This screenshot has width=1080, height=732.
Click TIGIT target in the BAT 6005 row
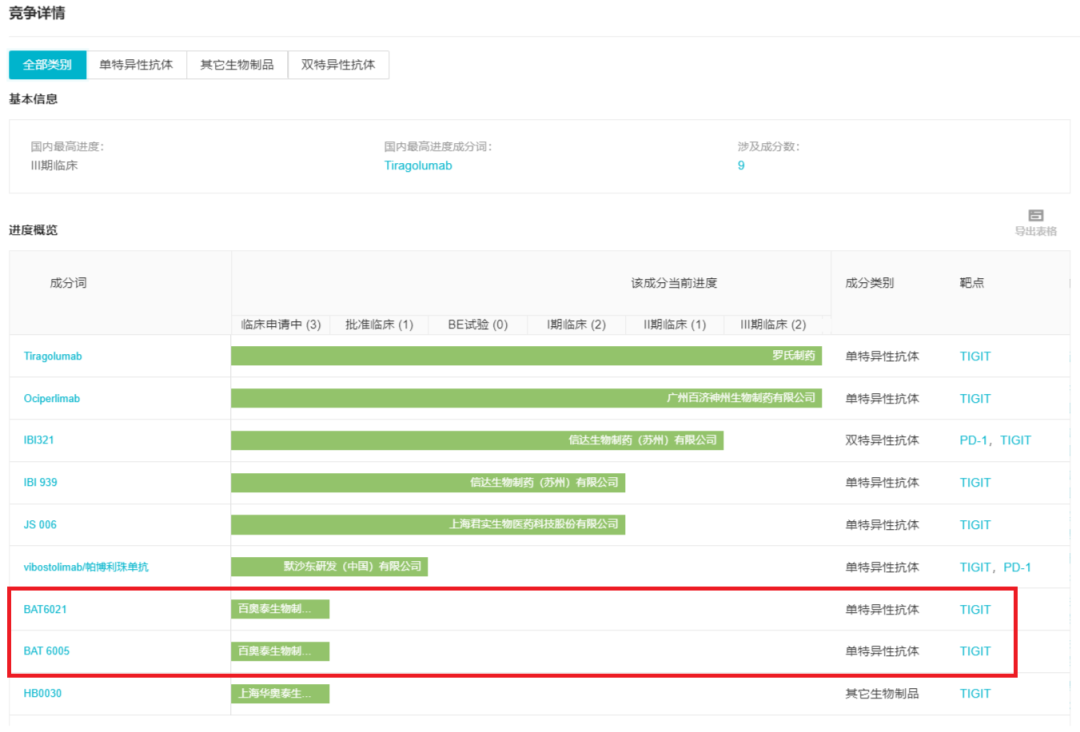click(975, 651)
